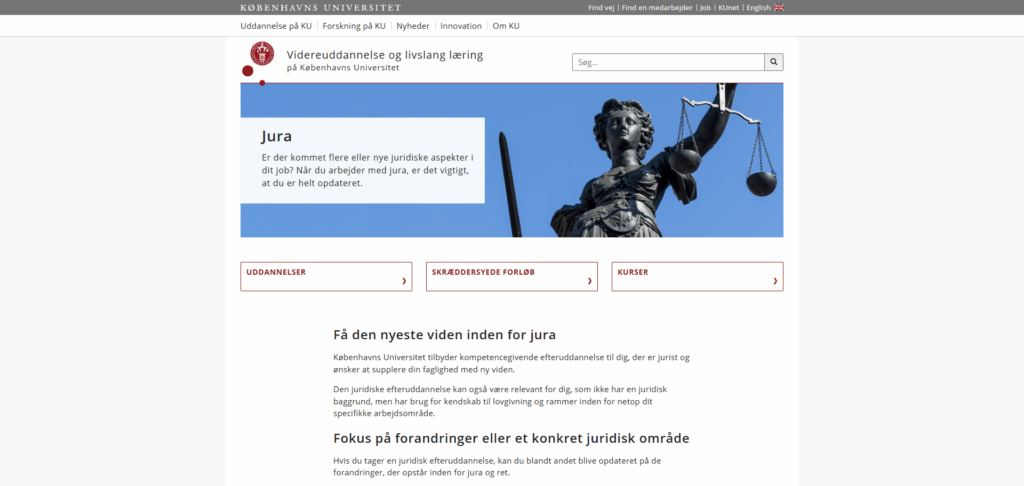Click the Videreuddannelse og livslang læring title
Screen dimensions: 1024x486
384,55
